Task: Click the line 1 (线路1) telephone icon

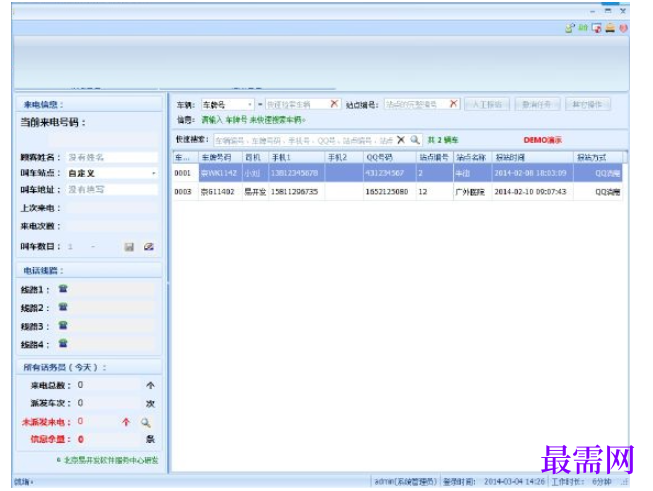Action: (x=63, y=289)
